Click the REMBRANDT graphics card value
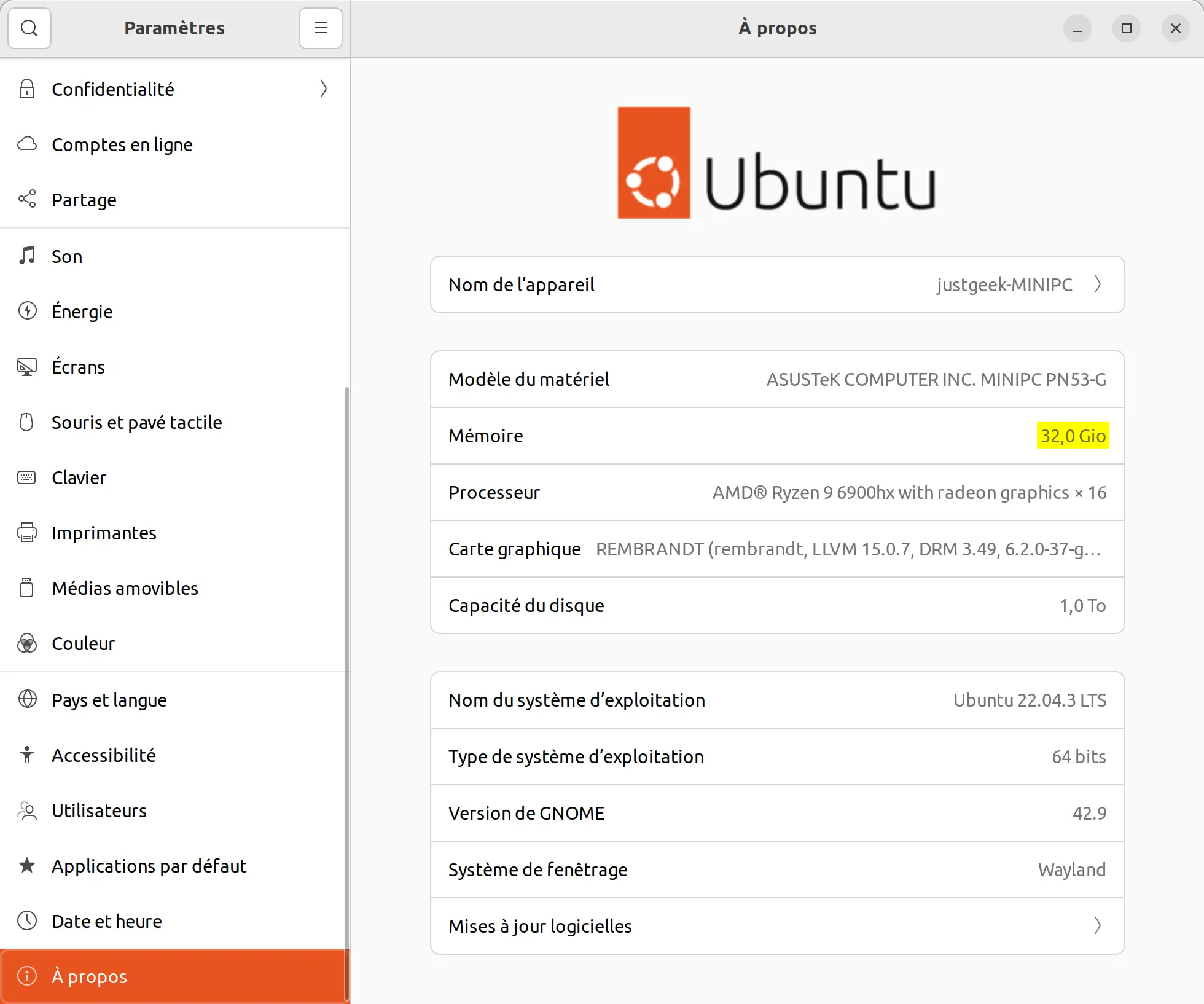The width and height of the screenshot is (1204, 1004). click(849, 549)
